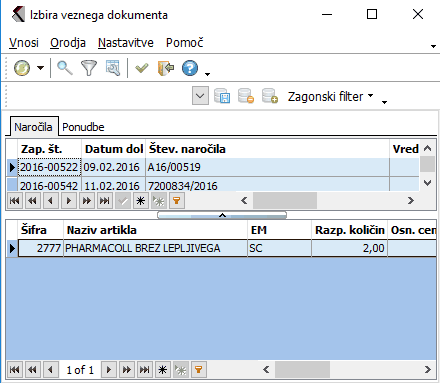Set bookmark asterisk in items navigator
The image size is (440, 383).
click(162, 369)
